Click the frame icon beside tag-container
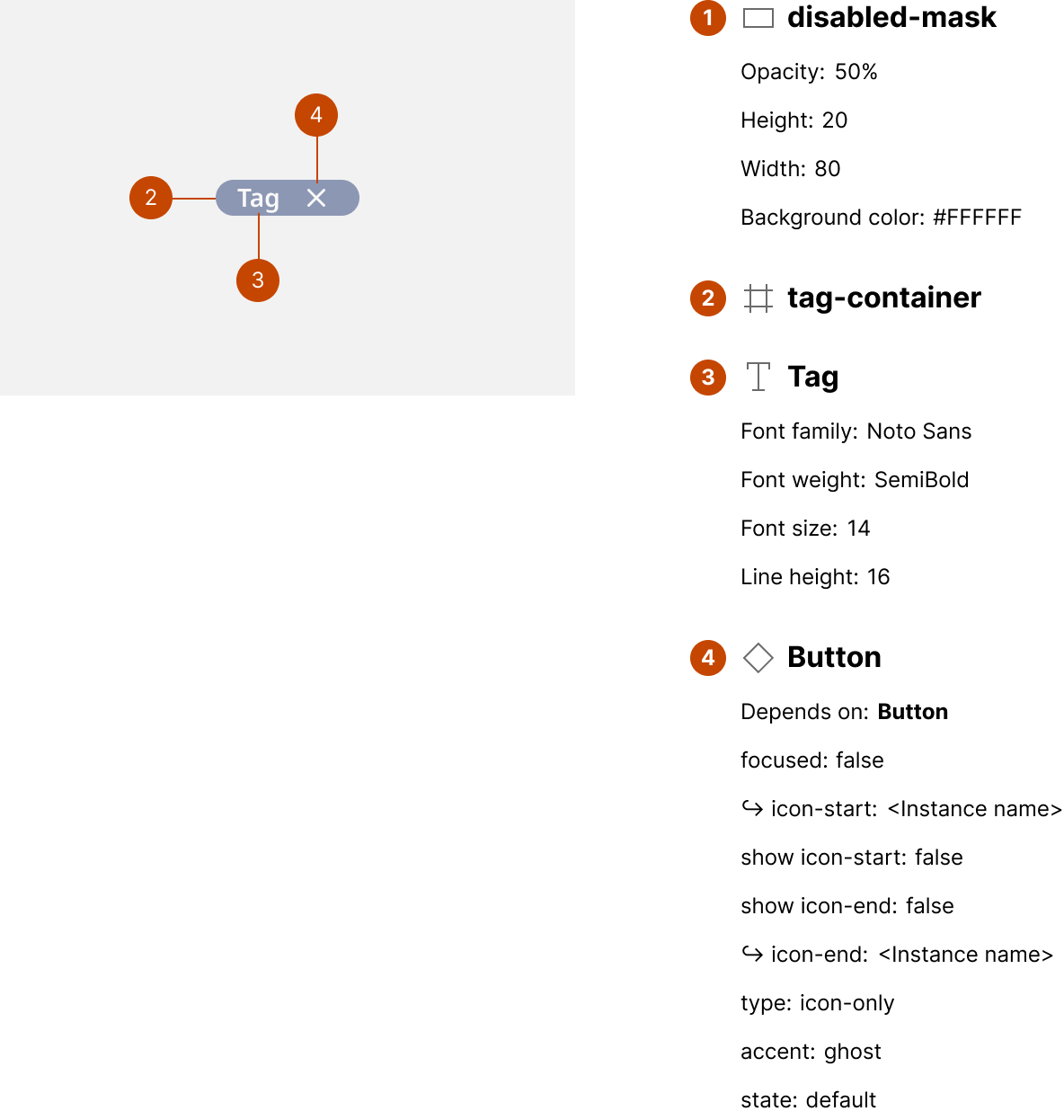This screenshot has width=1064, height=1120. click(758, 298)
